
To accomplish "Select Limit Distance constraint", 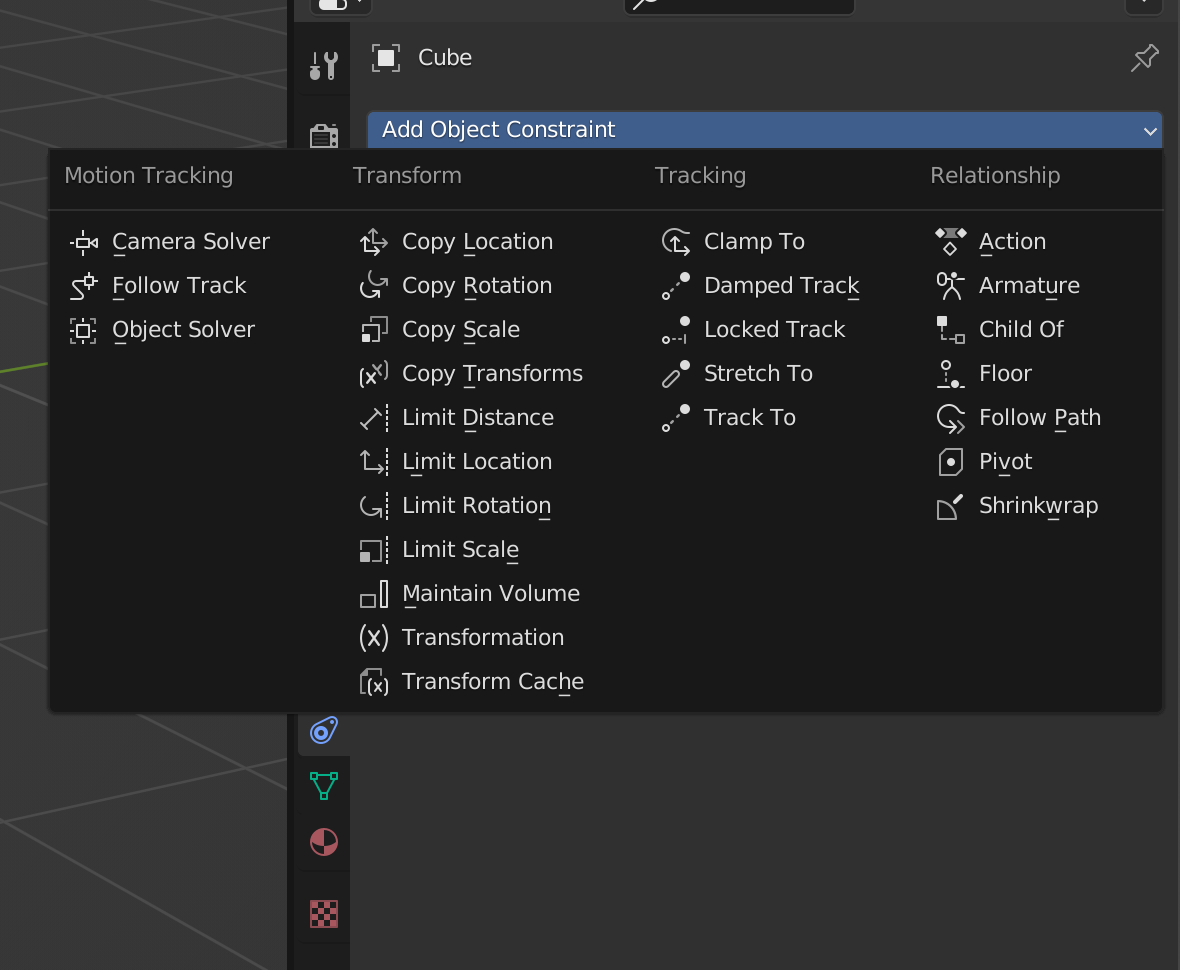I will pyautogui.click(x=477, y=418).
